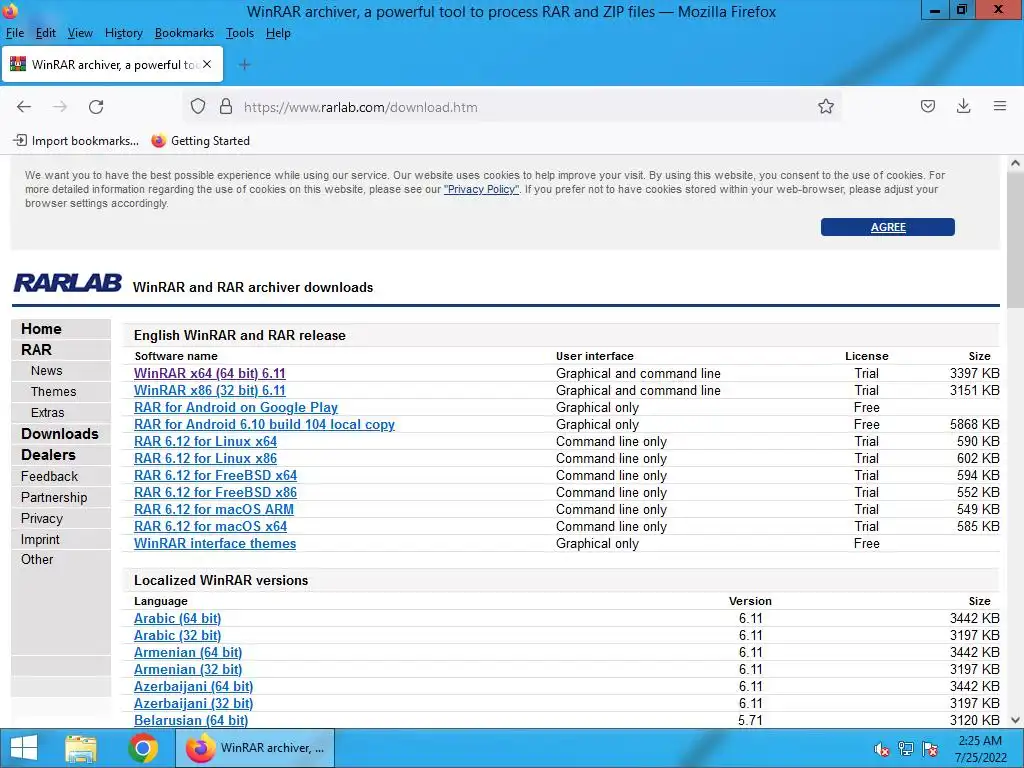This screenshot has height=768, width=1024.
Task: Click the AGREE cookie button
Action: (x=888, y=227)
